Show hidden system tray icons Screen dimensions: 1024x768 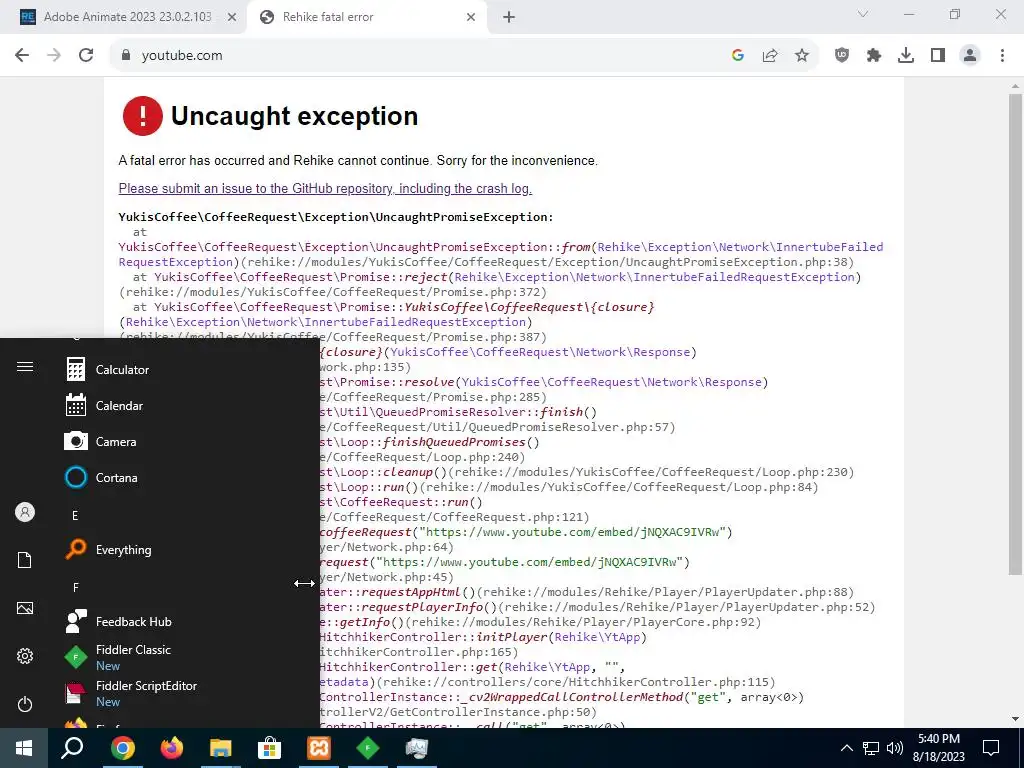point(846,748)
